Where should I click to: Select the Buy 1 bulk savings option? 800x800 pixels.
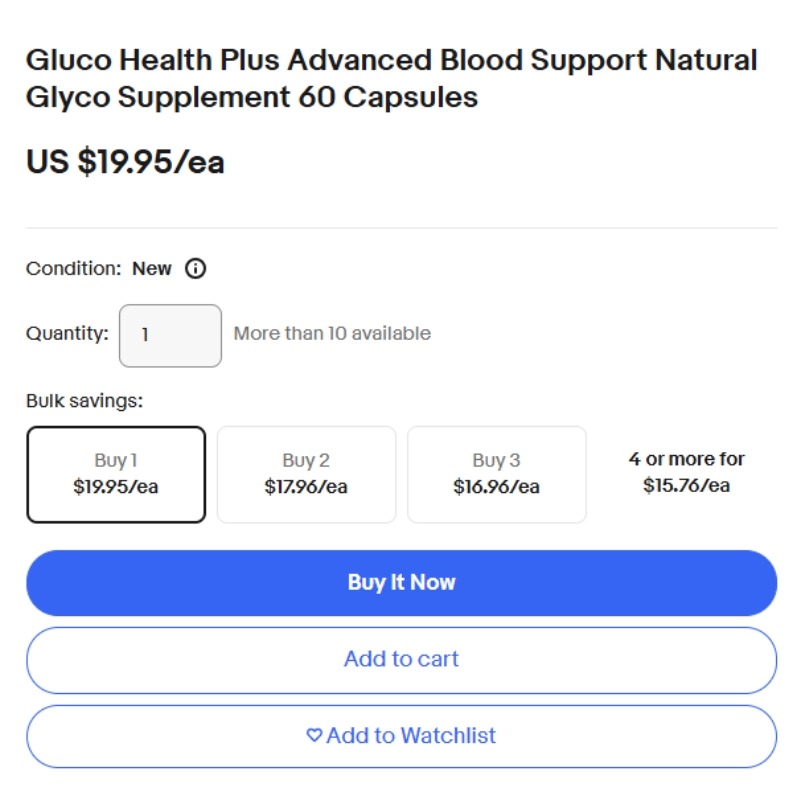pos(116,474)
